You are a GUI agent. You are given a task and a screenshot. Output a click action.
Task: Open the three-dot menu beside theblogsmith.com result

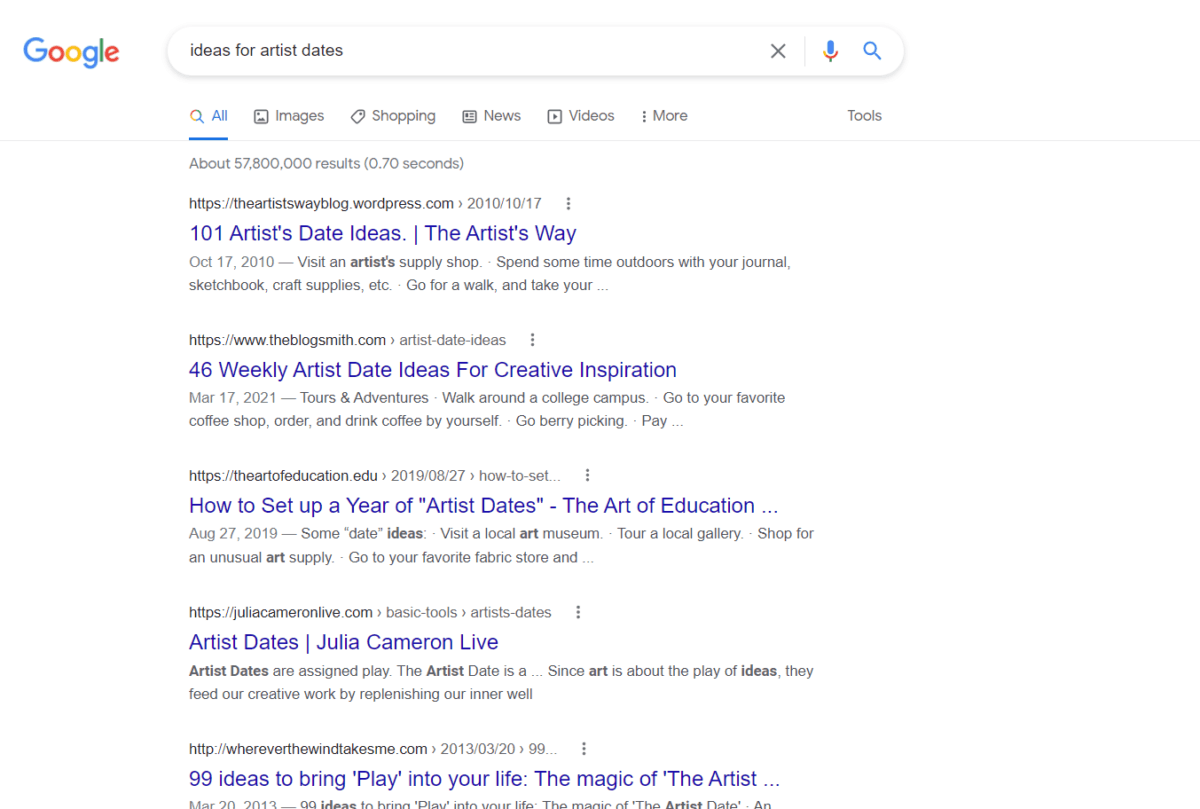(532, 339)
